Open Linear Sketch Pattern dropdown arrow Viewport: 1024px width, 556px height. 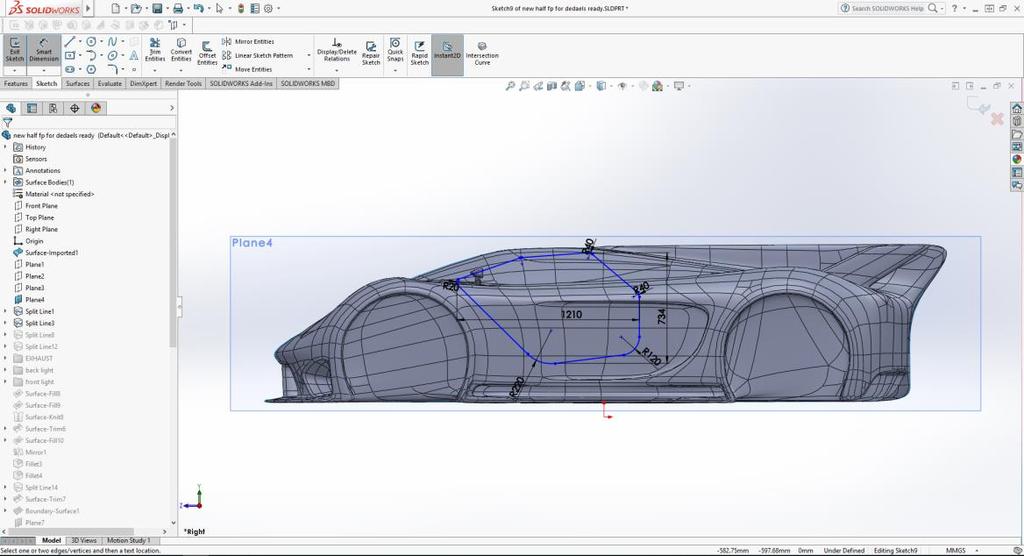click(309, 56)
